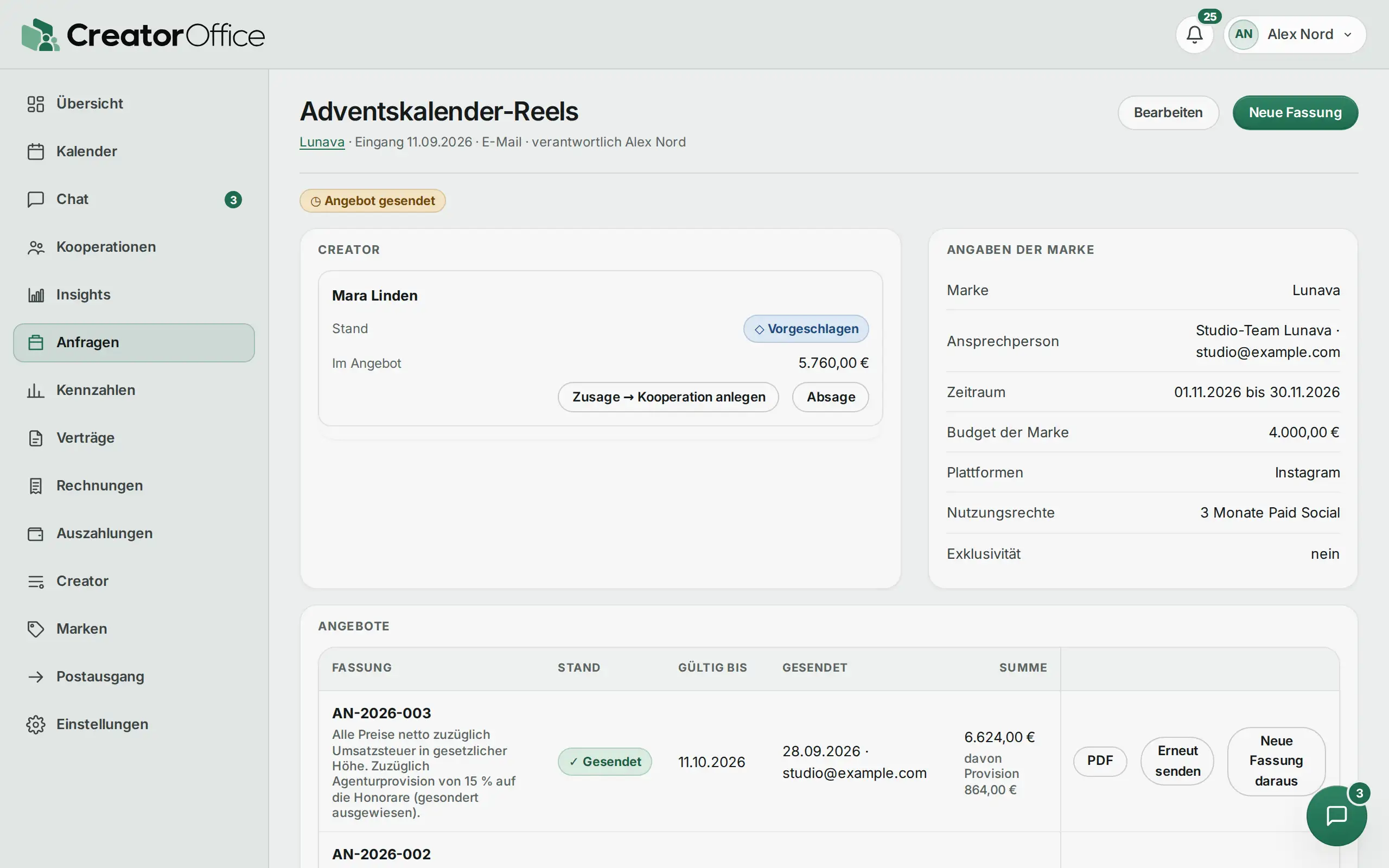Download PDF for AN-2026-003
This screenshot has width=1389, height=868.
point(1100,761)
